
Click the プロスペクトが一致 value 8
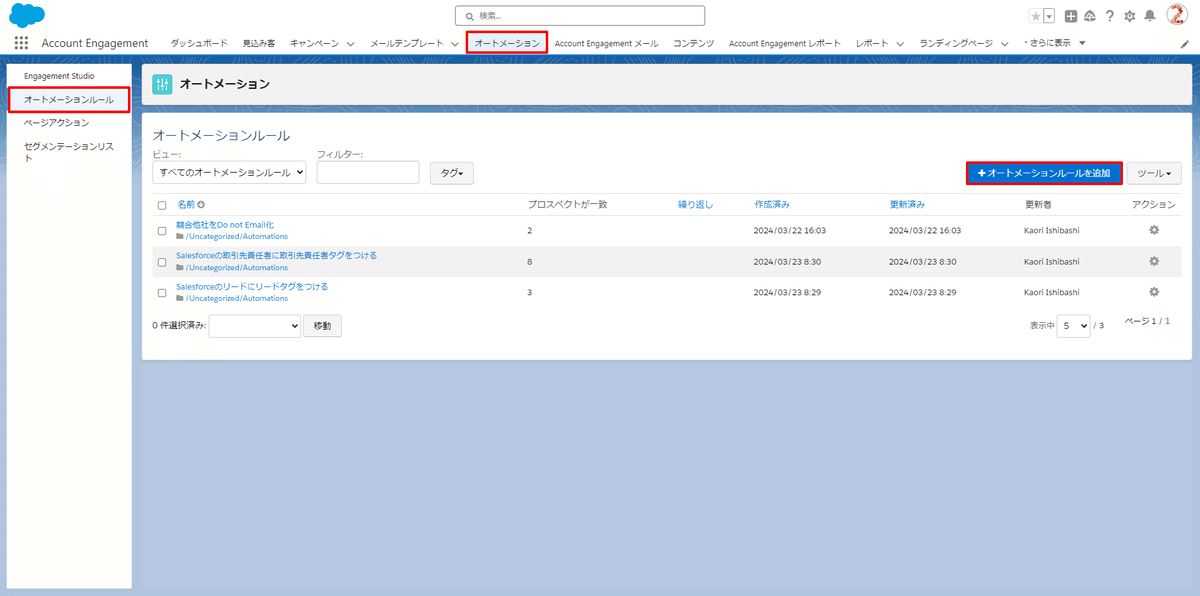click(531, 262)
